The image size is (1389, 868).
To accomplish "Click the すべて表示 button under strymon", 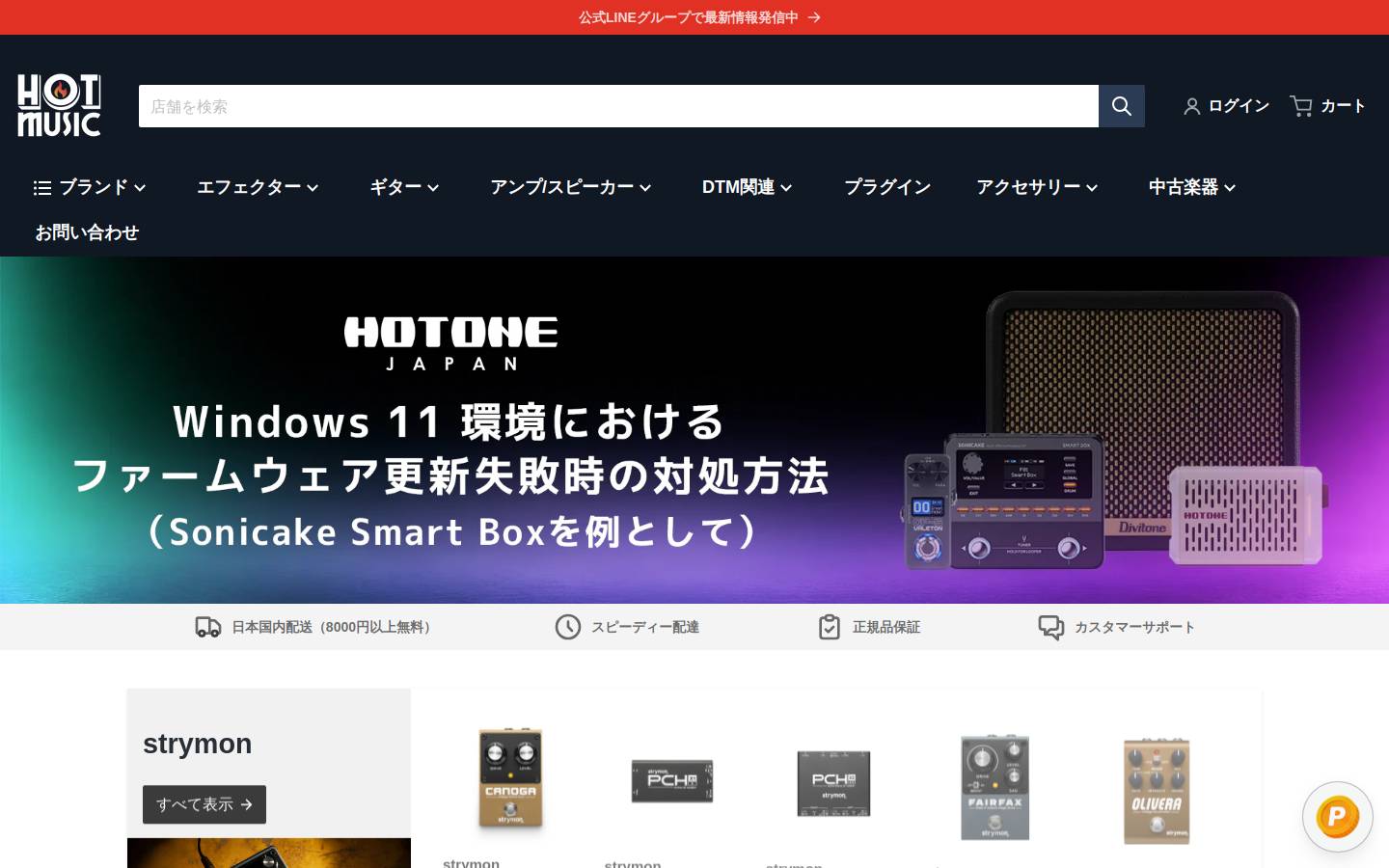I will point(204,804).
